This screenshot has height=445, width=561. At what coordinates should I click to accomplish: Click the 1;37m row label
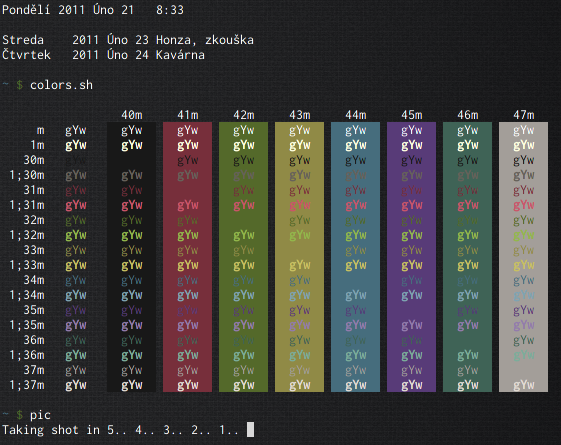tap(27, 385)
